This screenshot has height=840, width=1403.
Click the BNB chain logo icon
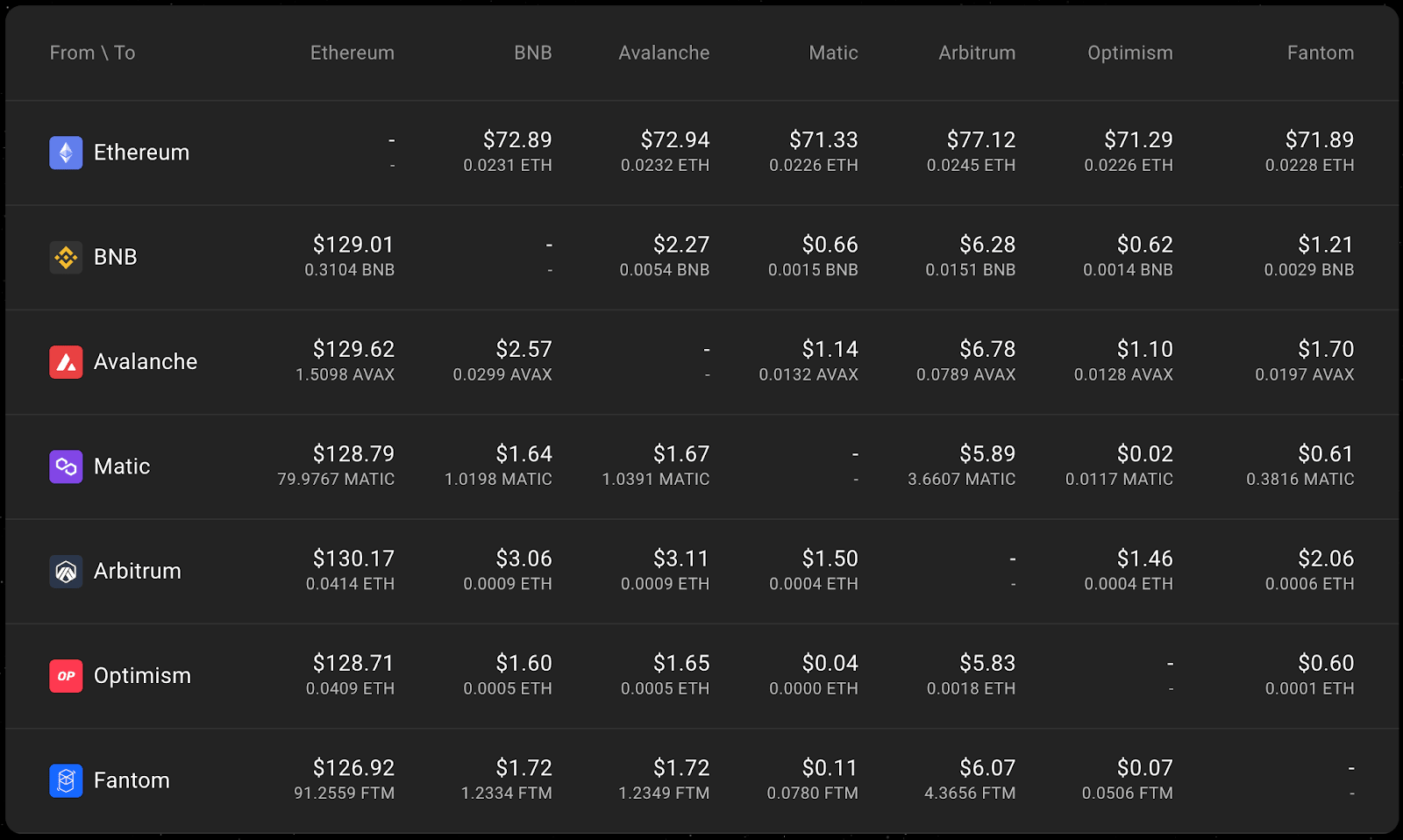pos(66,257)
